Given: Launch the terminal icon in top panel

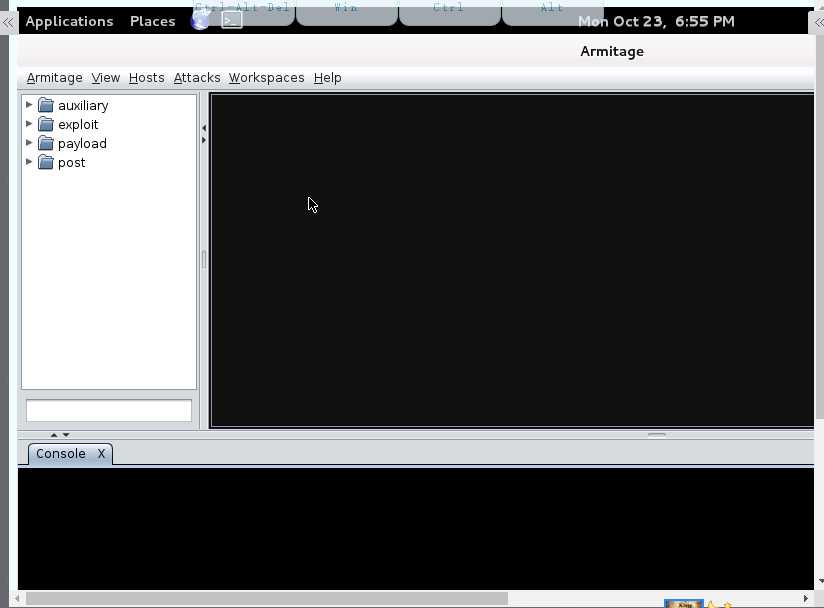Looking at the screenshot, I should [x=232, y=20].
